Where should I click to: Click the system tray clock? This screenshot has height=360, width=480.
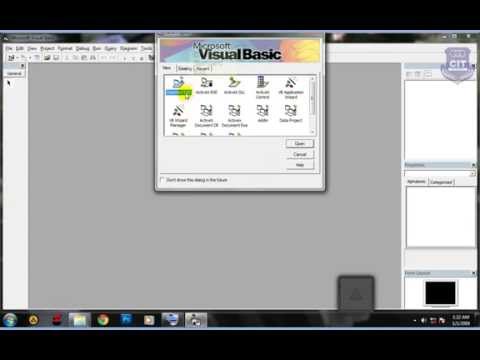[461, 320]
